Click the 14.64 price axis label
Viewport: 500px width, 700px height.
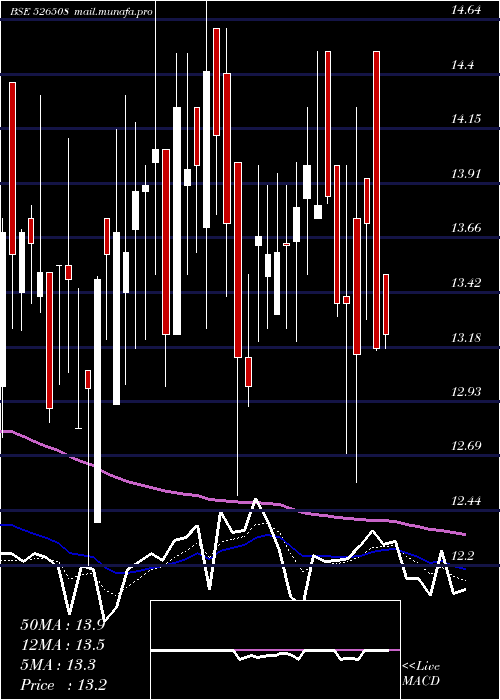[x=466, y=10]
